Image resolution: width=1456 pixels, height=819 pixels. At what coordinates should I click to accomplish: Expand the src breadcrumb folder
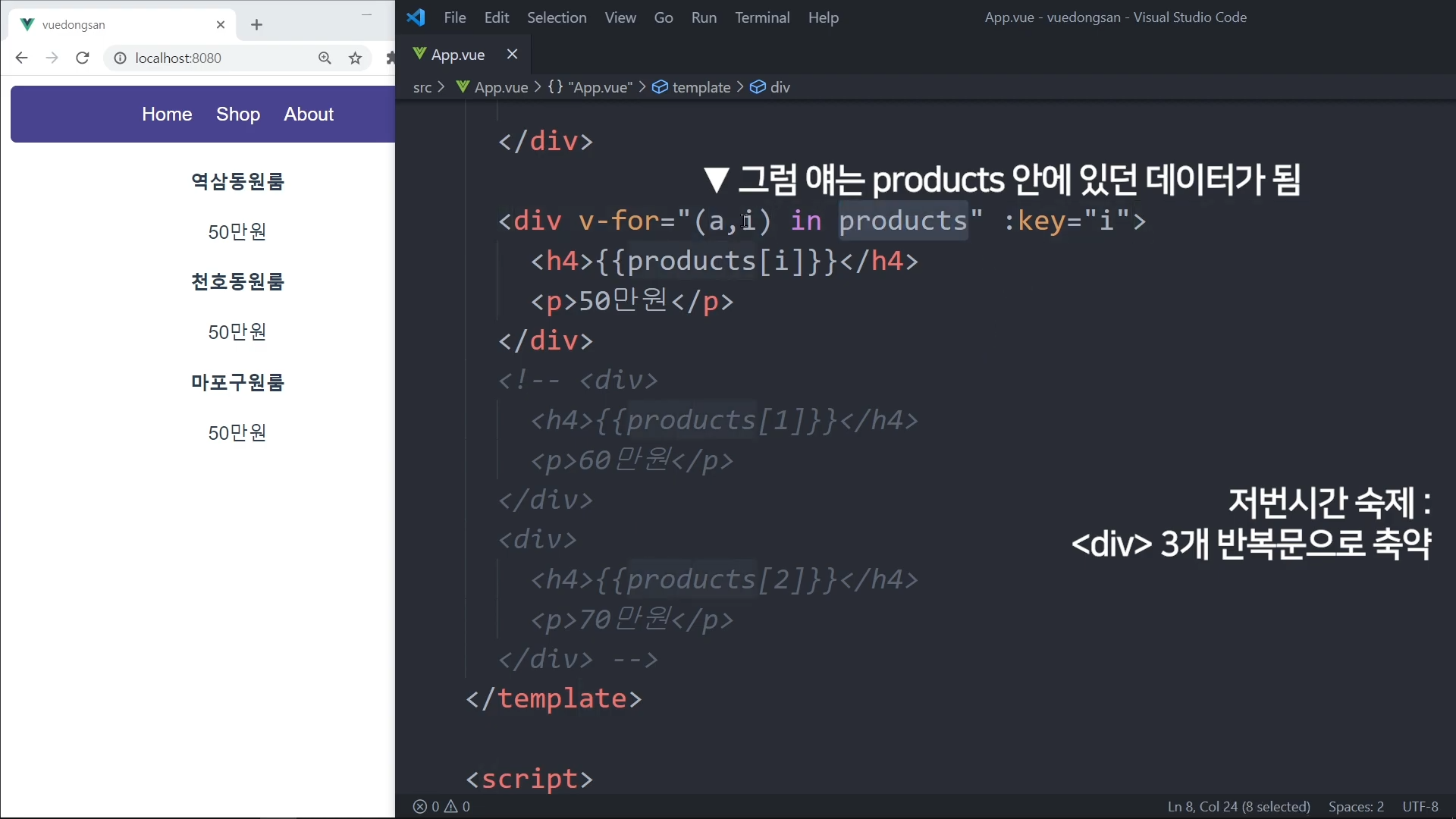[x=422, y=87]
